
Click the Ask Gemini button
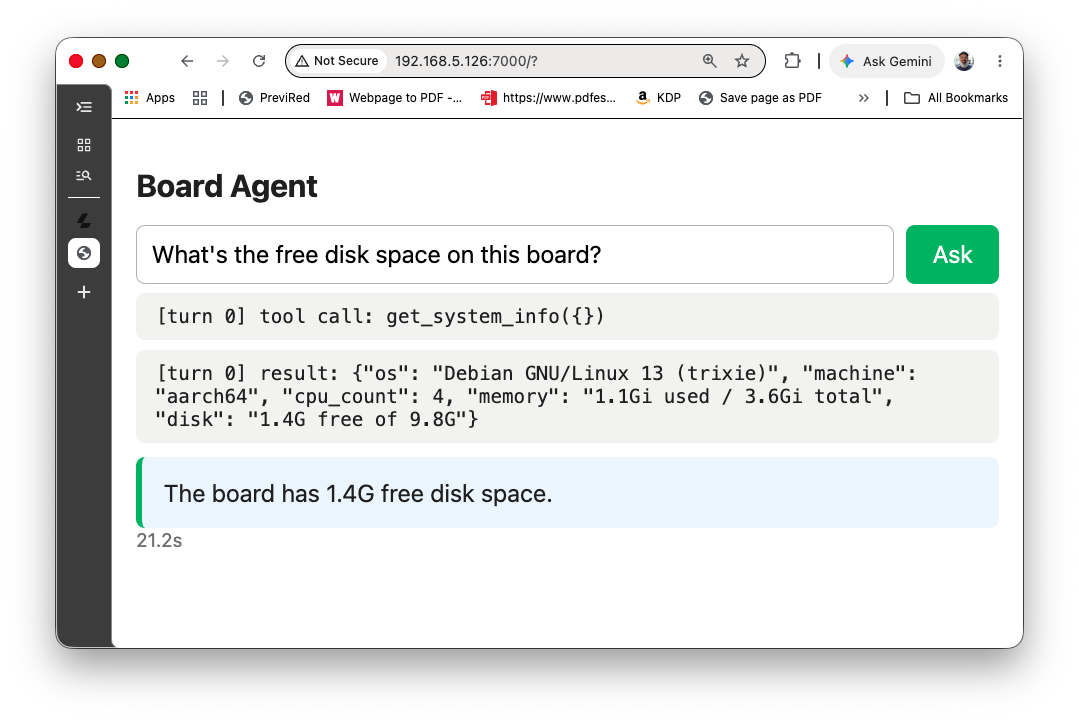(886, 61)
